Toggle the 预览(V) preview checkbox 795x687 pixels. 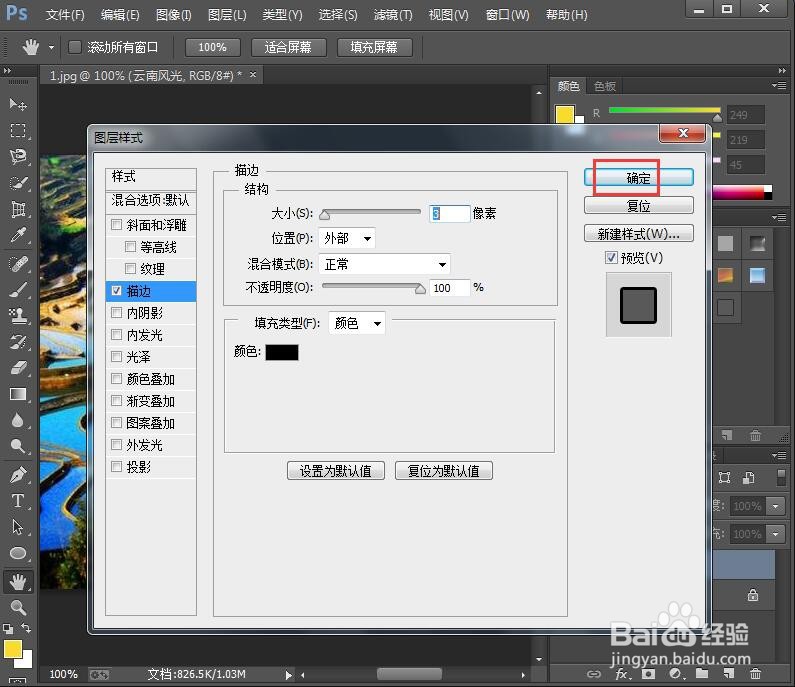(611, 258)
